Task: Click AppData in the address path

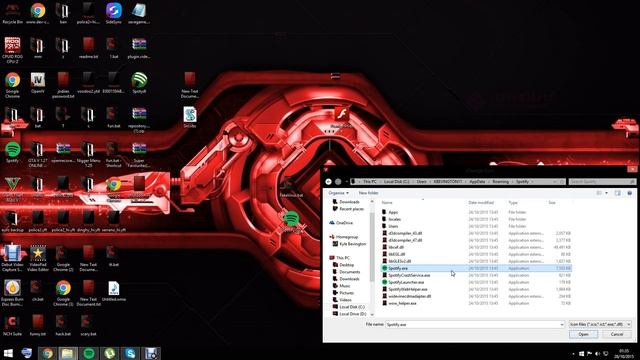Action: (x=477, y=182)
